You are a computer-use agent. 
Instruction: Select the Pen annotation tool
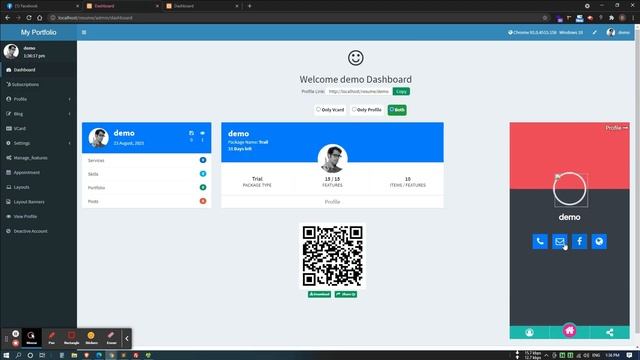click(51, 338)
